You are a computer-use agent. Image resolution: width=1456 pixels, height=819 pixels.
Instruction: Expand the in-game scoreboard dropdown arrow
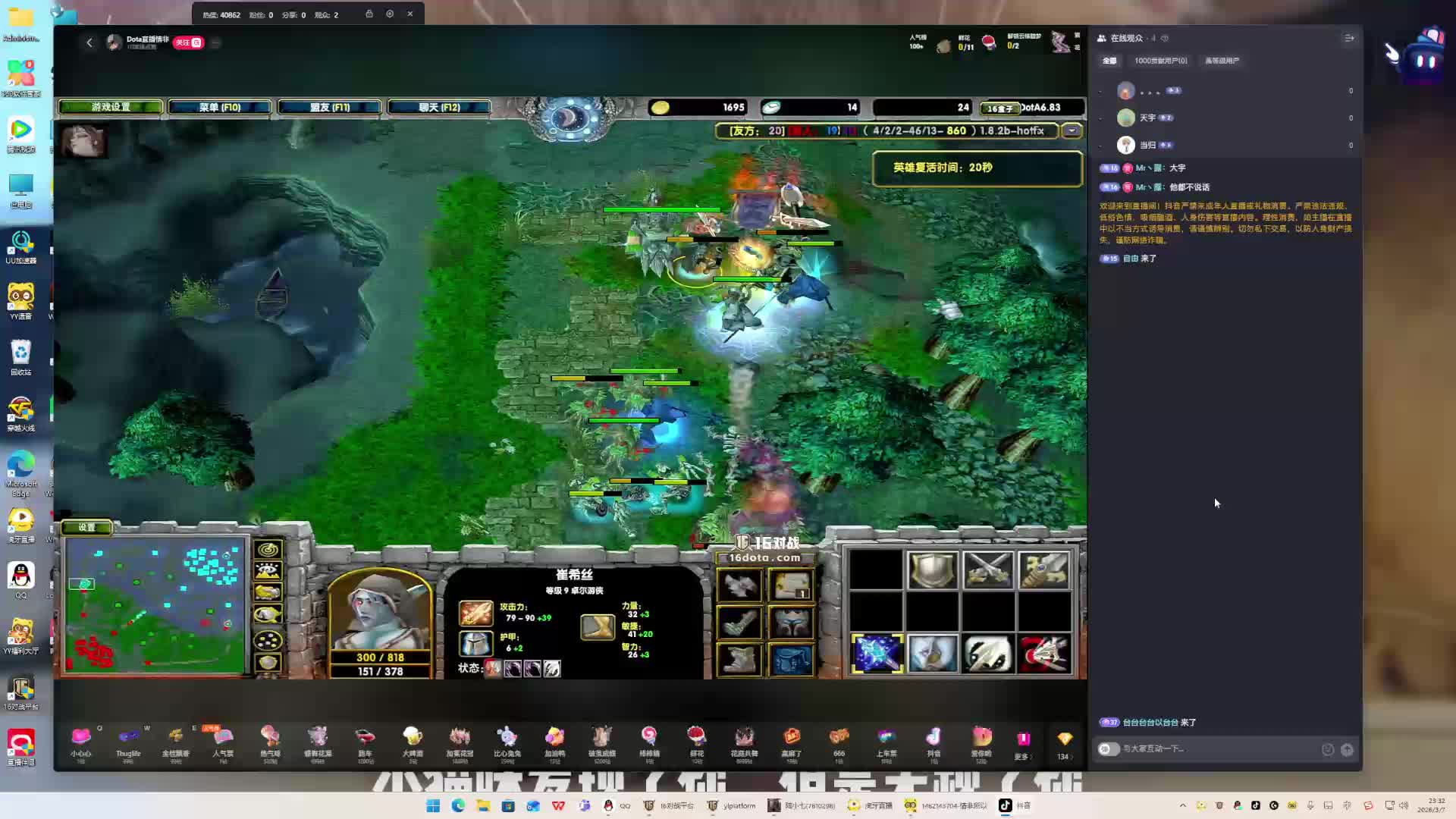pyautogui.click(x=1072, y=130)
